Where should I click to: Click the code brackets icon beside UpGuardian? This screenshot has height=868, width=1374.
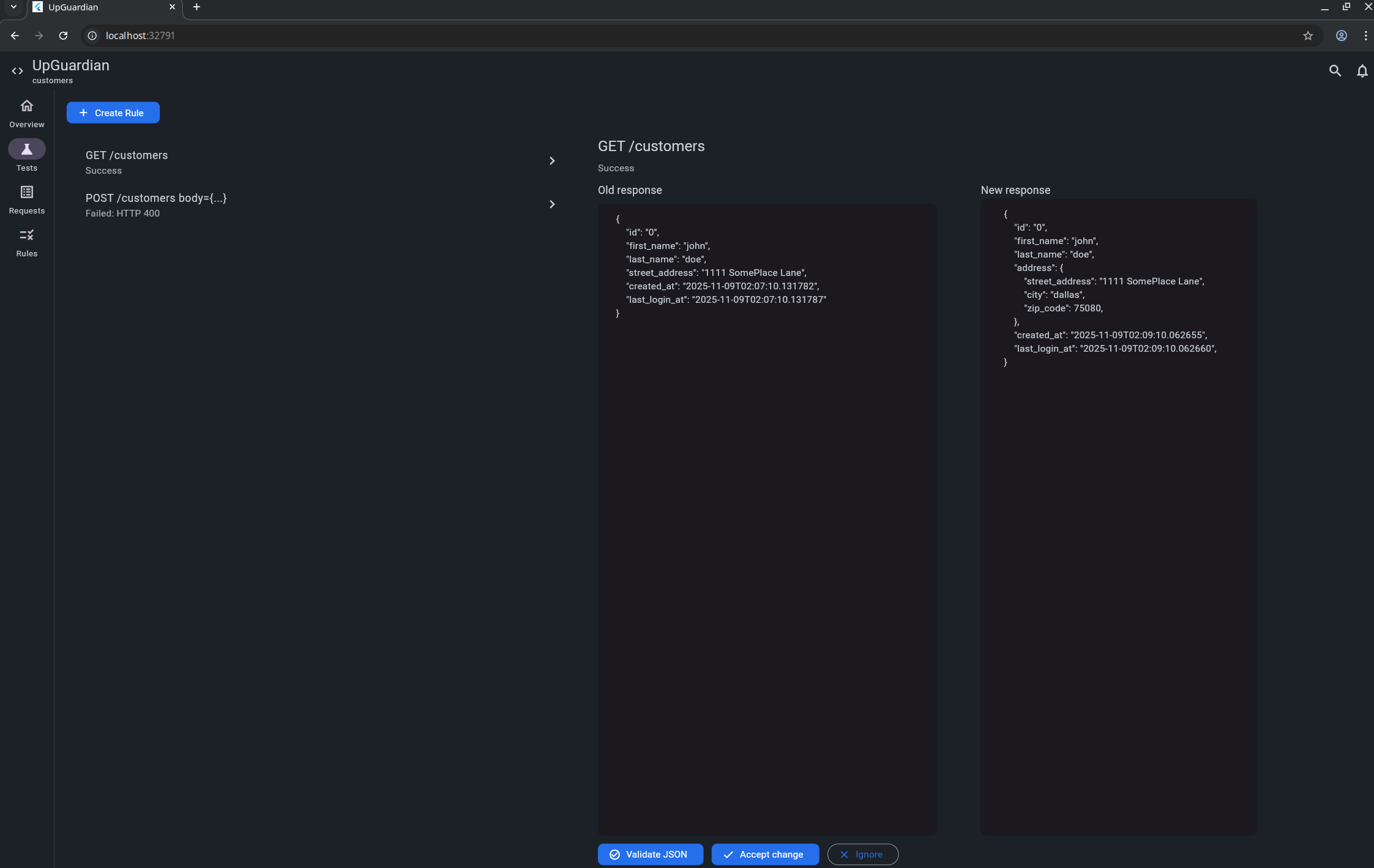(17, 71)
